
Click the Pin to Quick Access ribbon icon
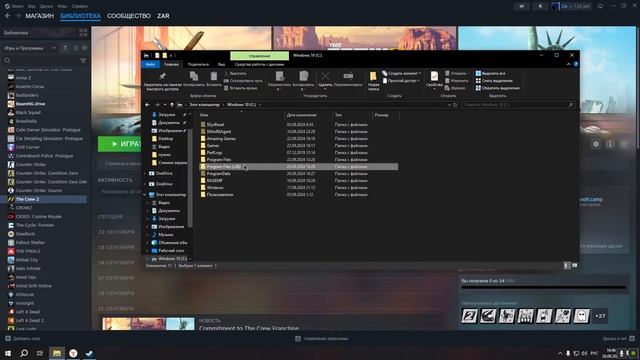162,76
